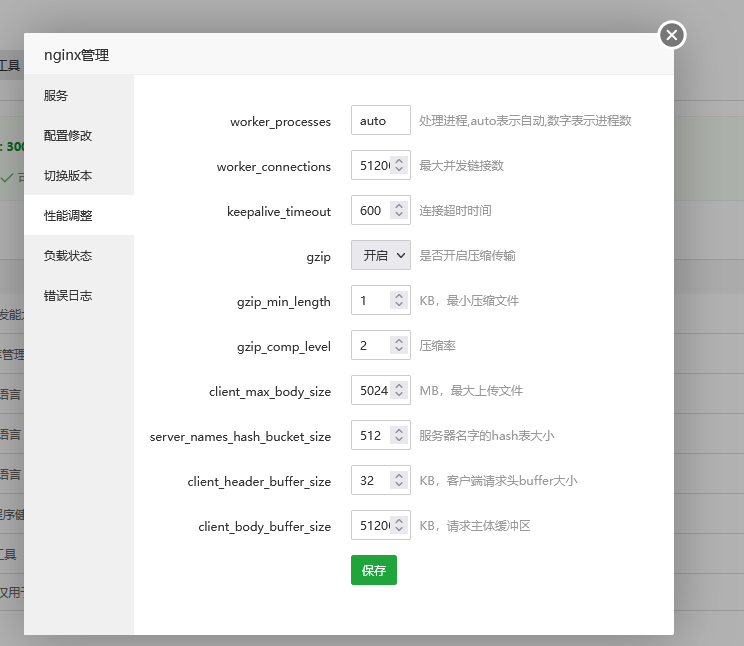
Task: Decrease worker_connections with the down arrow
Action: click(x=399, y=169)
